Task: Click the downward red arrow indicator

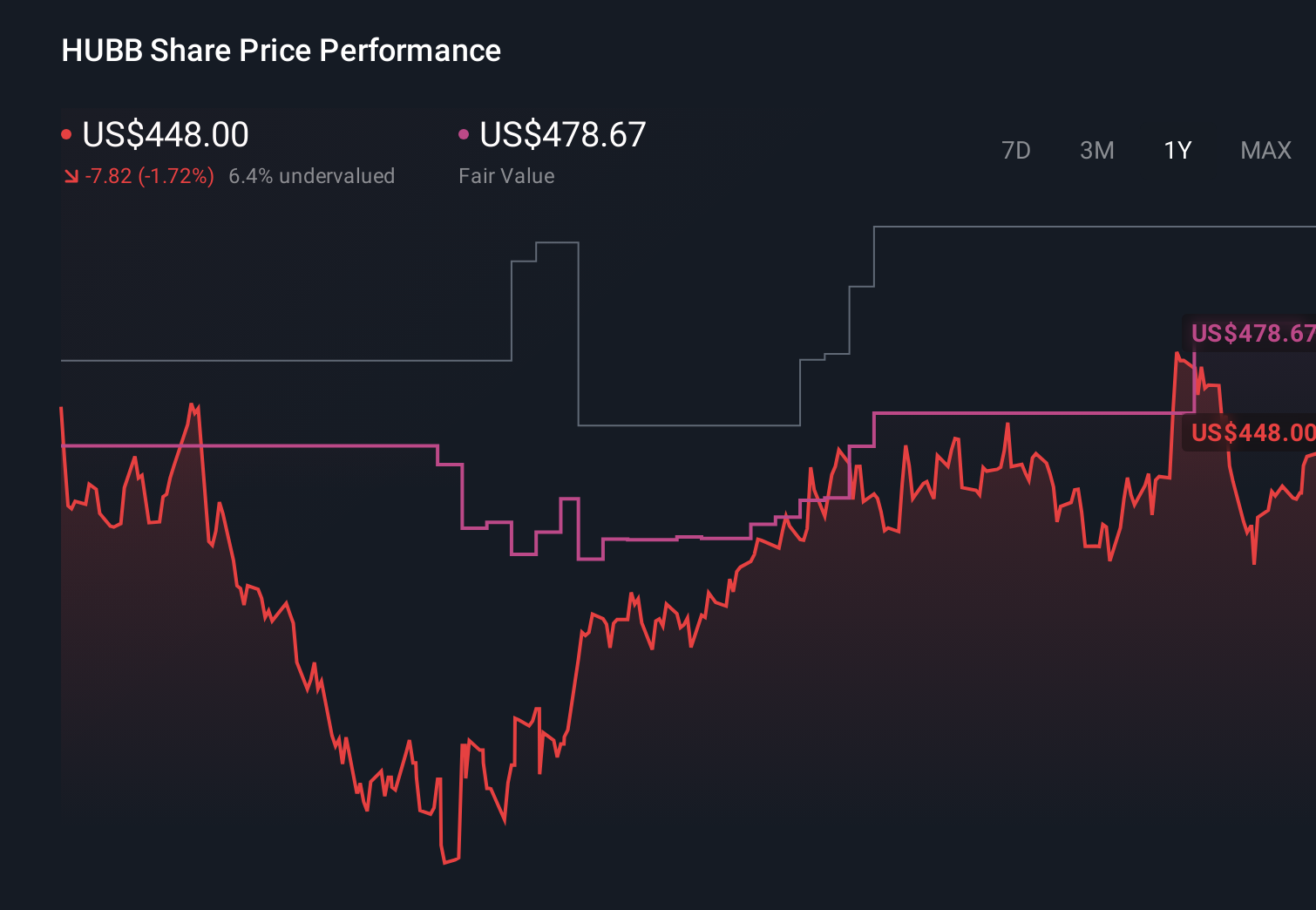Action: (x=71, y=176)
